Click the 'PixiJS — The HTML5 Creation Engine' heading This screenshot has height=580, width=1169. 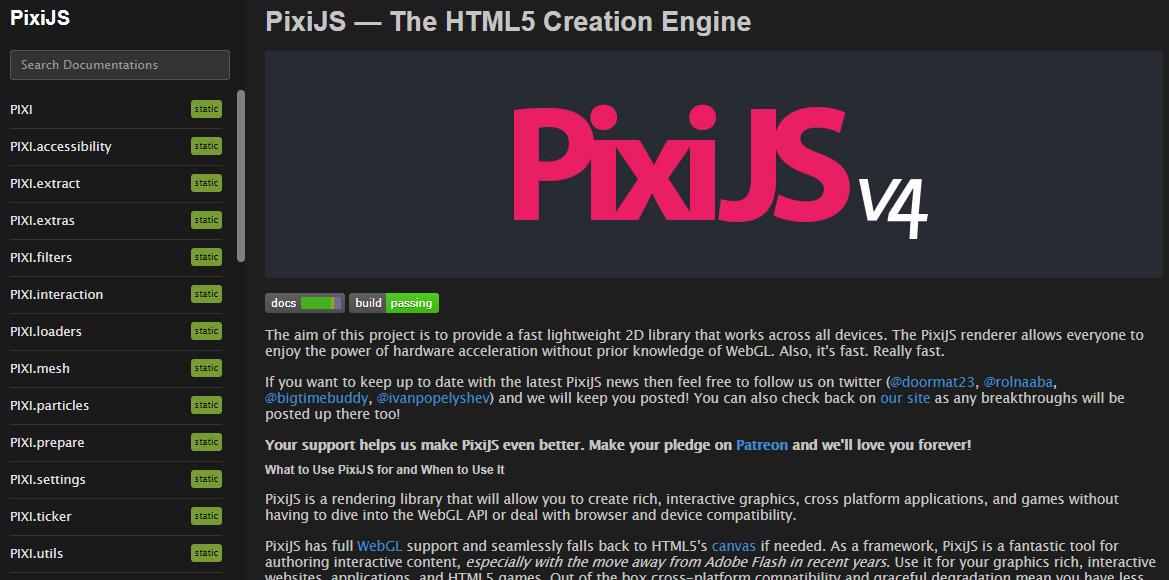pyautogui.click(x=508, y=22)
